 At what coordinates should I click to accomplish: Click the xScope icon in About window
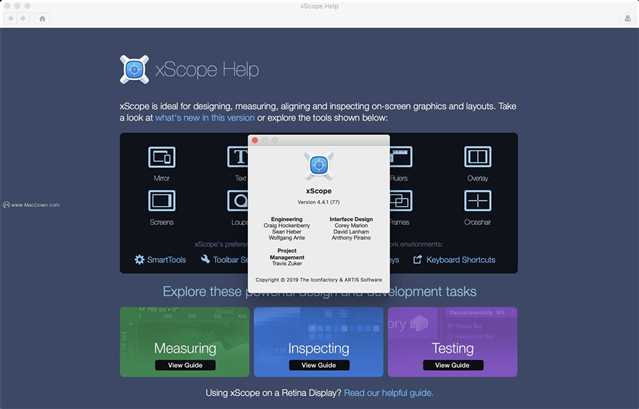point(319,166)
